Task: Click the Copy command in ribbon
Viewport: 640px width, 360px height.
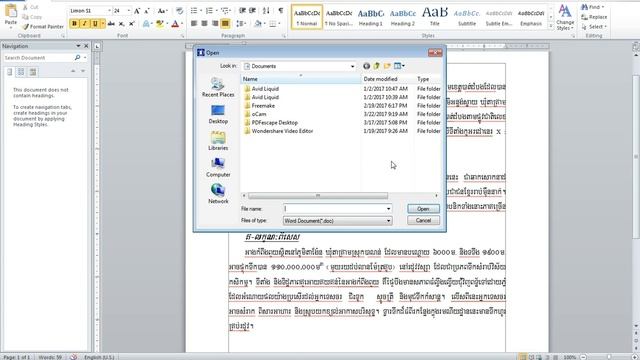Action: click(32, 17)
